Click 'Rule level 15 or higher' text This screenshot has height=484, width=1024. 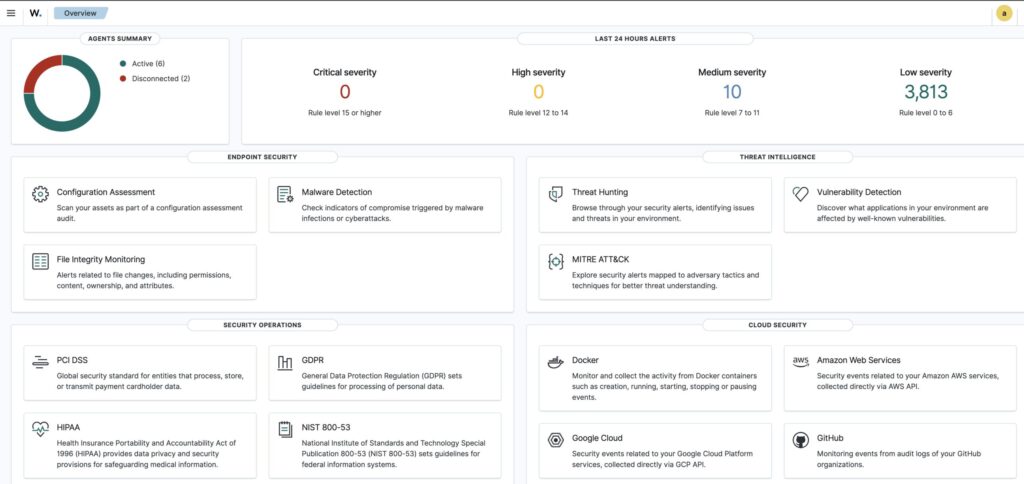click(345, 113)
